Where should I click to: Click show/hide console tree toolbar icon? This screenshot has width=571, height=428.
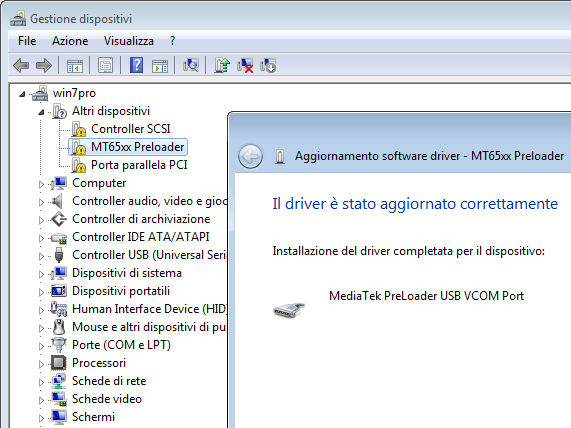75,66
